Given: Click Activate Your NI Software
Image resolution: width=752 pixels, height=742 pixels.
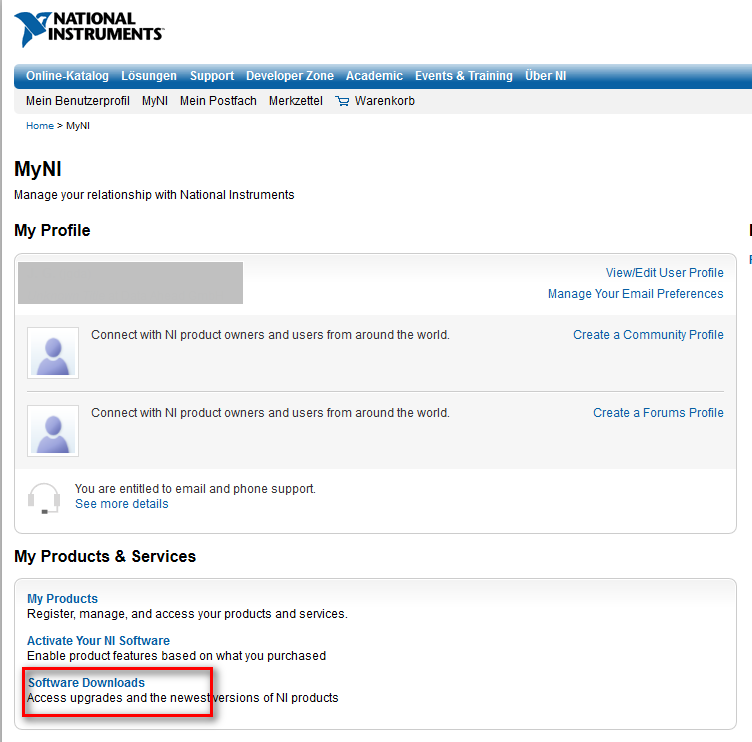Looking at the screenshot, I should coord(98,641).
